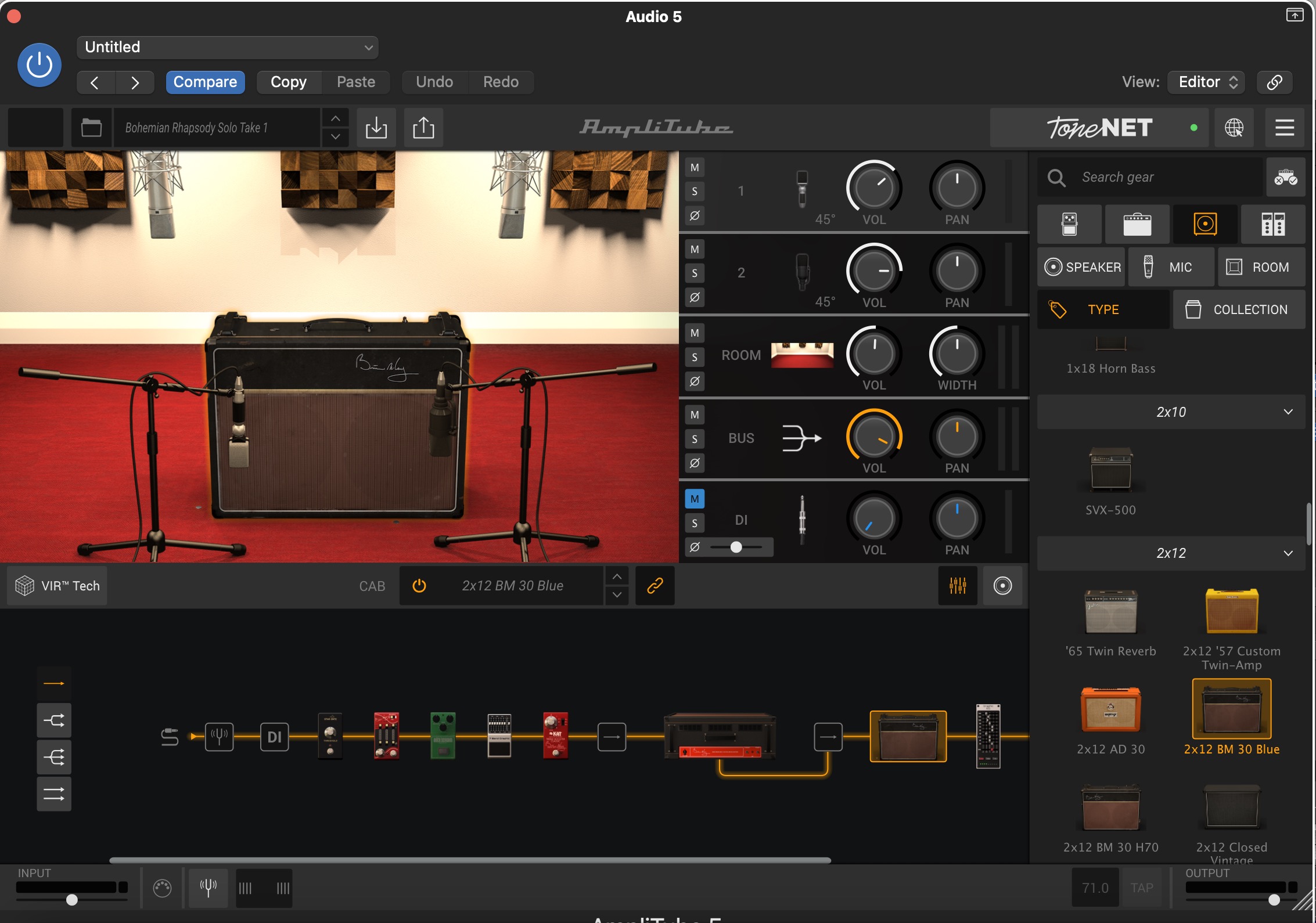Solo mic channel 1
This screenshot has width=1316, height=923.
coord(695,192)
